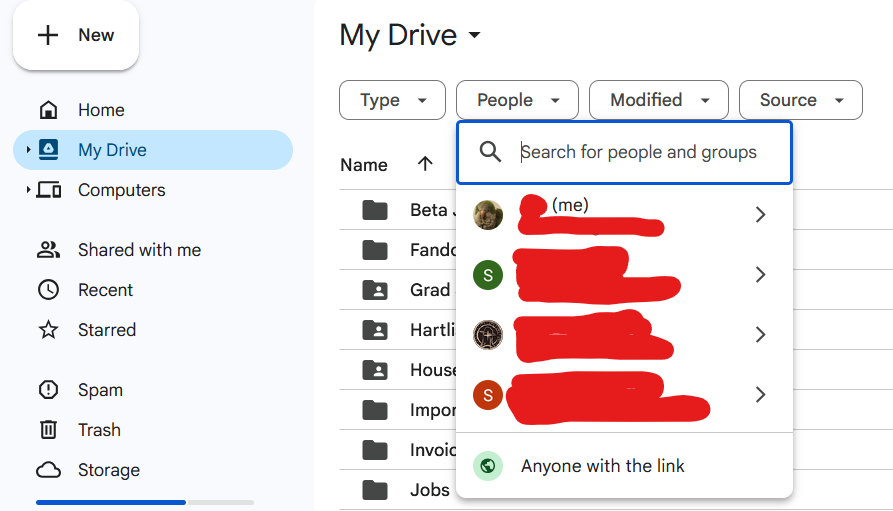This screenshot has height=511, width=893.
Task: Expand the Computers tree arrow
Action: pyautogui.click(x=28, y=190)
